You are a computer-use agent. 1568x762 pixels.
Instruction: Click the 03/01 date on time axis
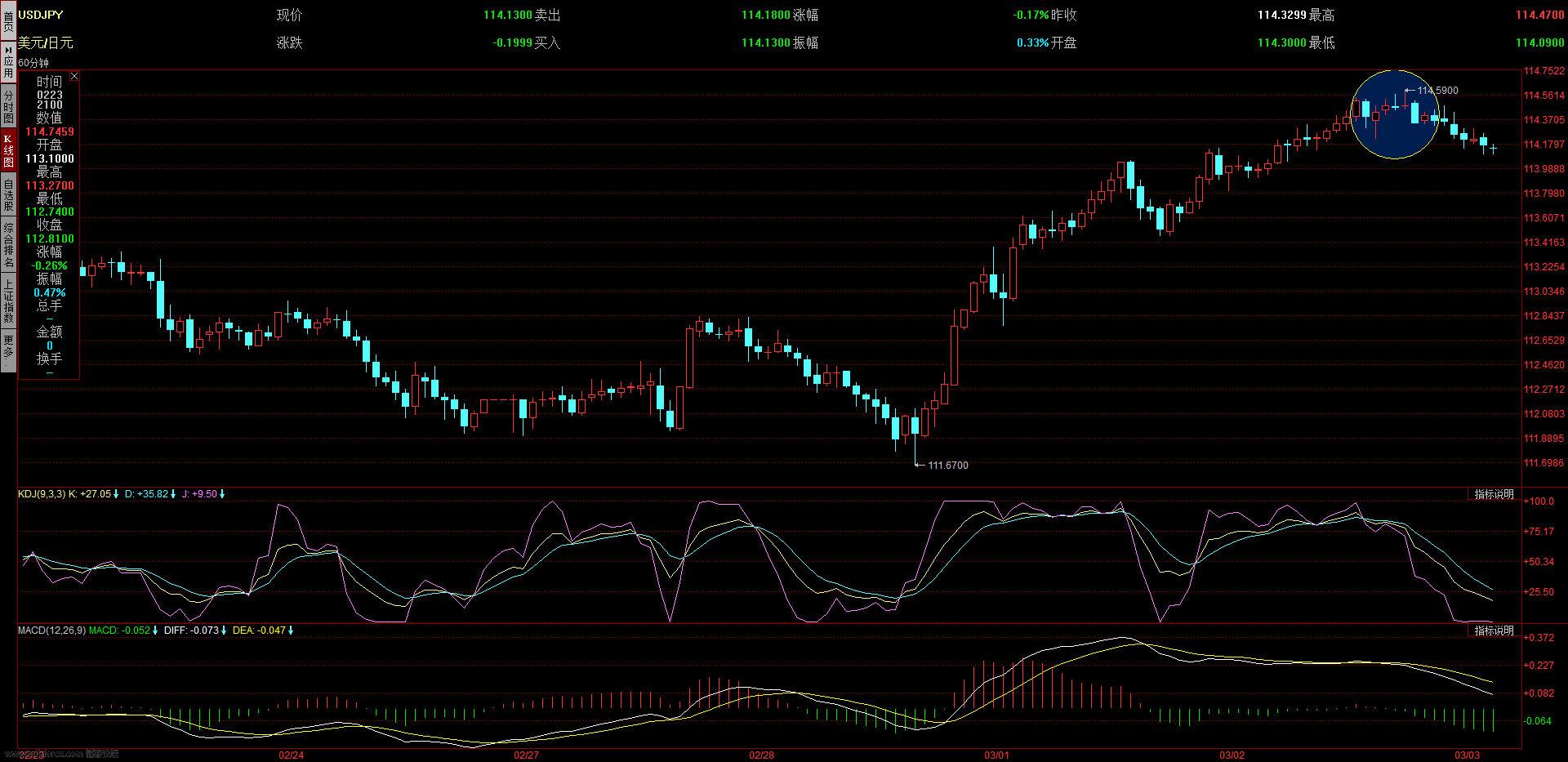point(997,755)
